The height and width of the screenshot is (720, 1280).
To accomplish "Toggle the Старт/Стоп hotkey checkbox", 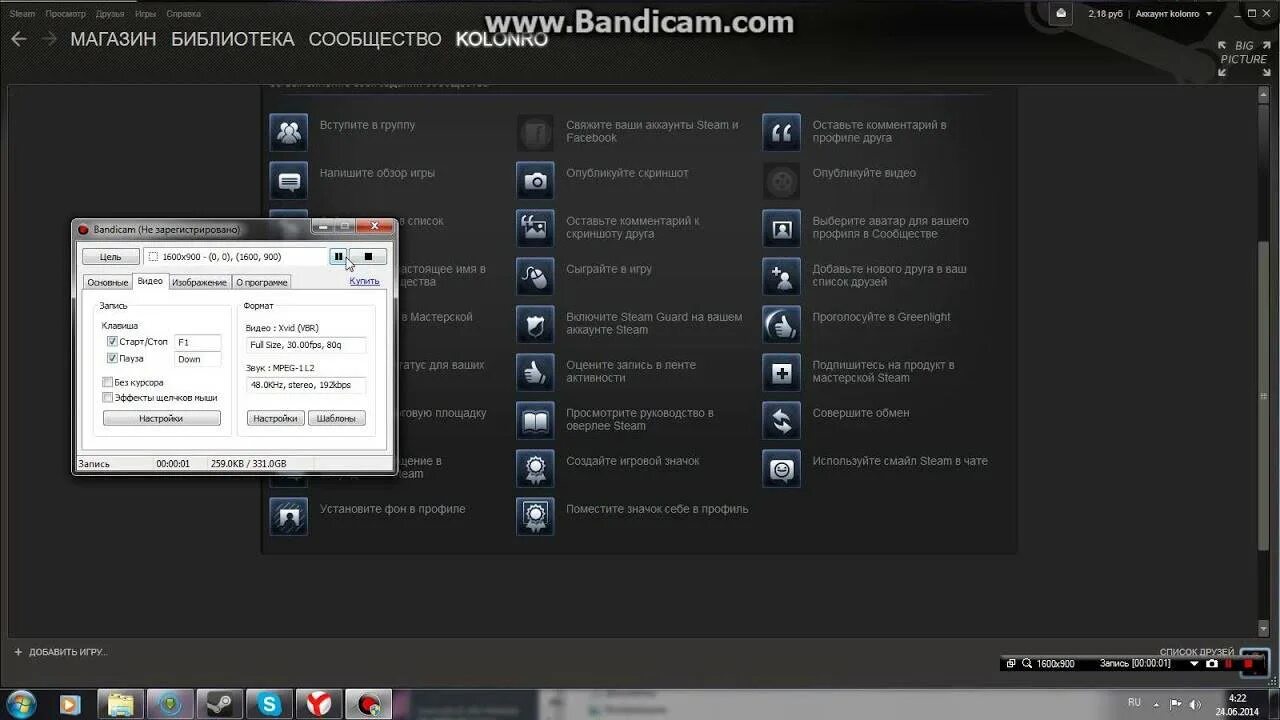I will pos(112,342).
